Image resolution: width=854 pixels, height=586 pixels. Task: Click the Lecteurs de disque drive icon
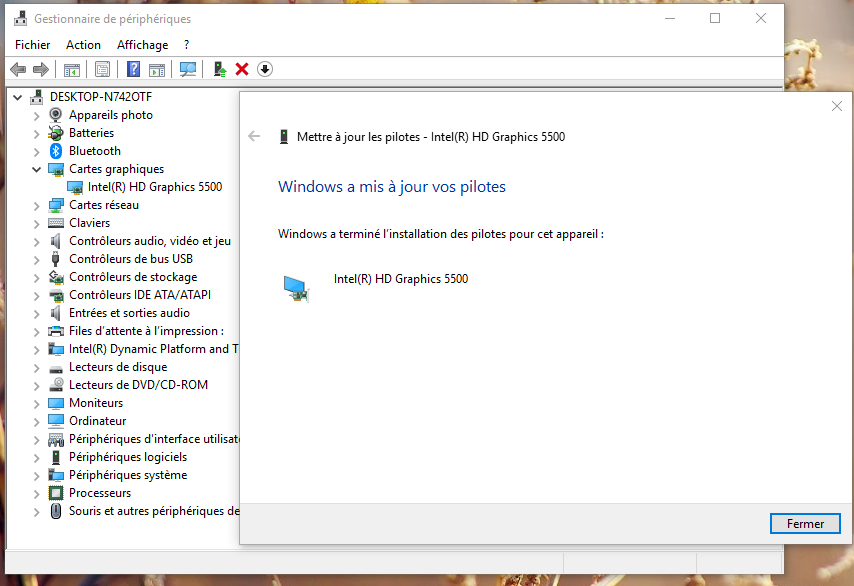point(56,368)
